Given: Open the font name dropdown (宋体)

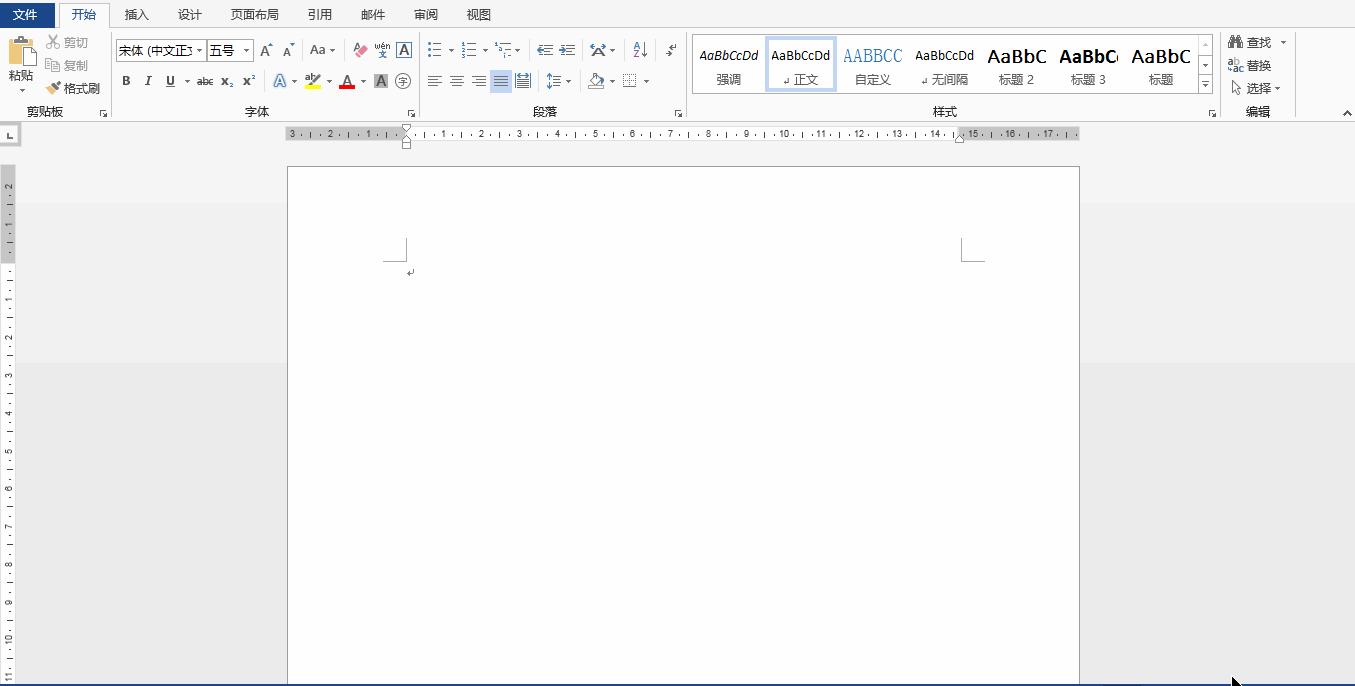Looking at the screenshot, I should pos(200,50).
